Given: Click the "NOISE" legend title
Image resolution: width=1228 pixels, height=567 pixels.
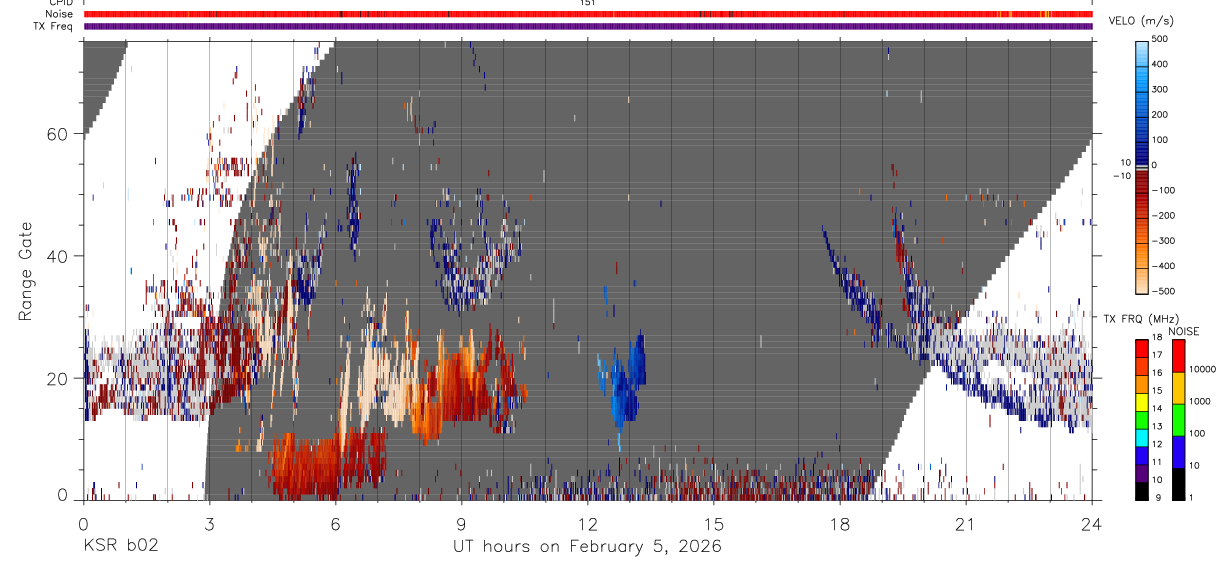Looking at the screenshot, I should point(1183,331).
